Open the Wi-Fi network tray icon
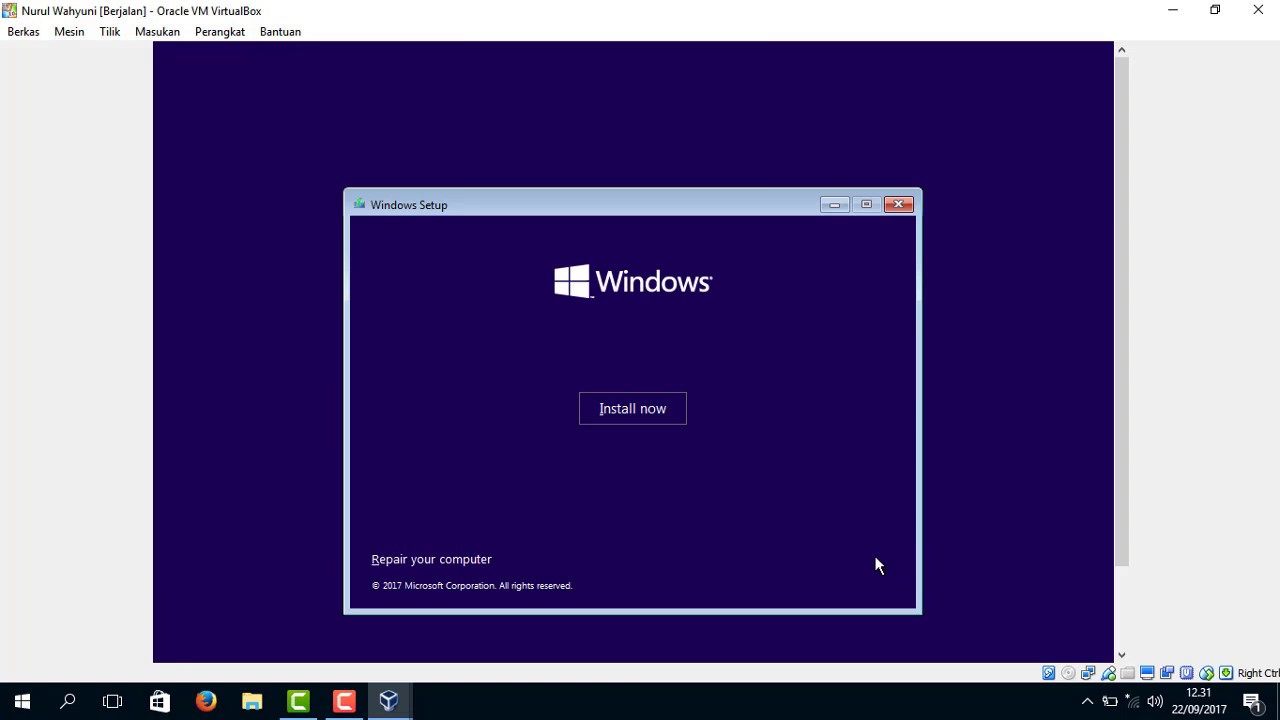The height and width of the screenshot is (720, 1280). (1132, 701)
